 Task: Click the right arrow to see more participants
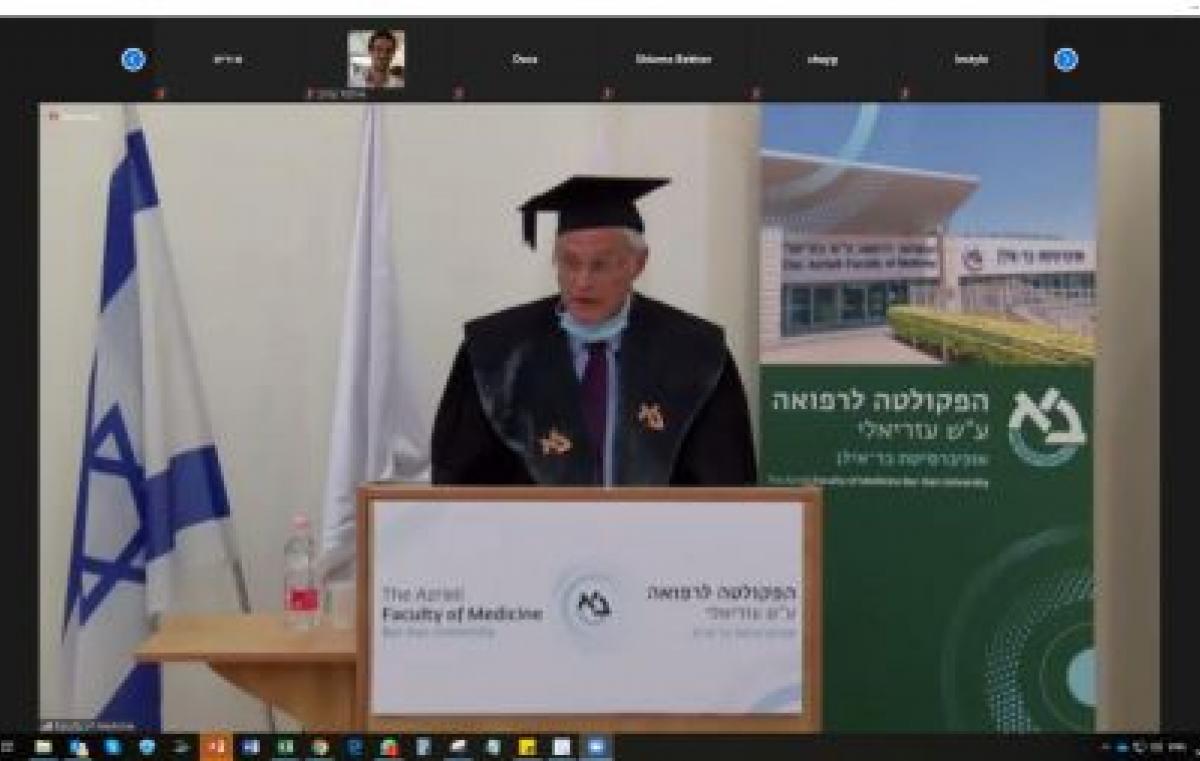[x=1068, y=58]
